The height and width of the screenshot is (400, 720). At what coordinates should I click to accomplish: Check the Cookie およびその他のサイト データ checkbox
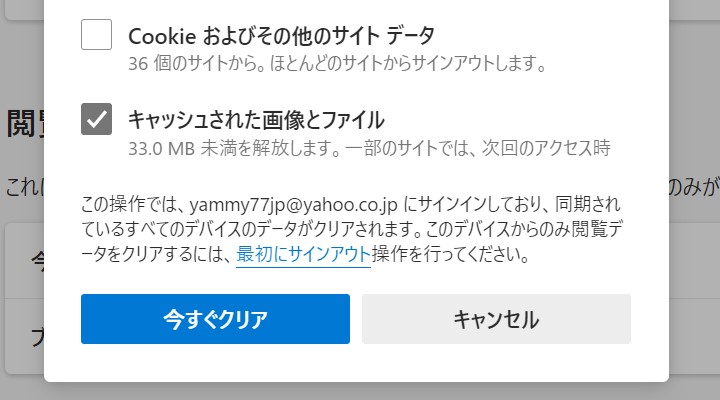96,34
